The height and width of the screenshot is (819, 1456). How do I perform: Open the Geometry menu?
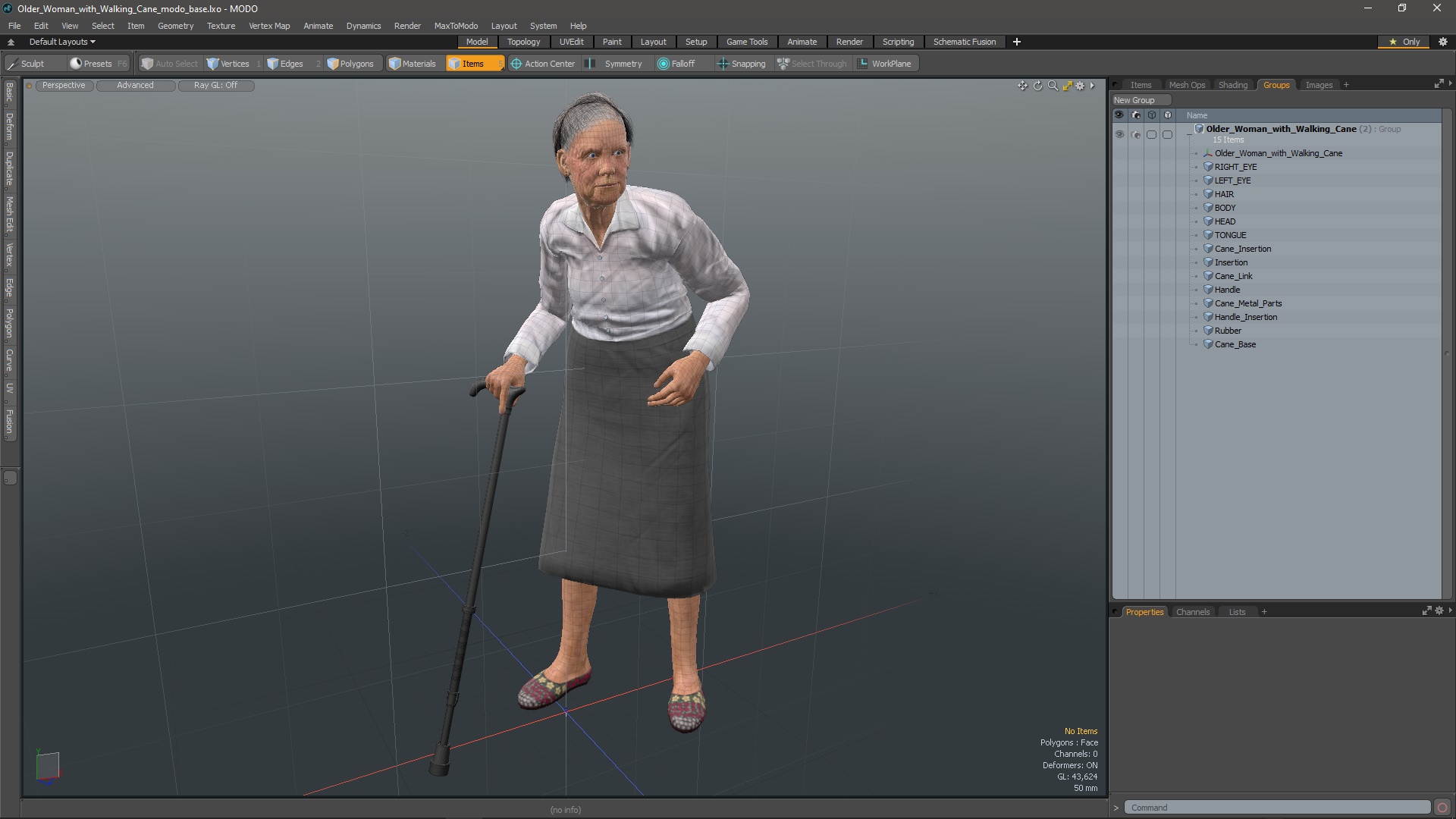[175, 25]
